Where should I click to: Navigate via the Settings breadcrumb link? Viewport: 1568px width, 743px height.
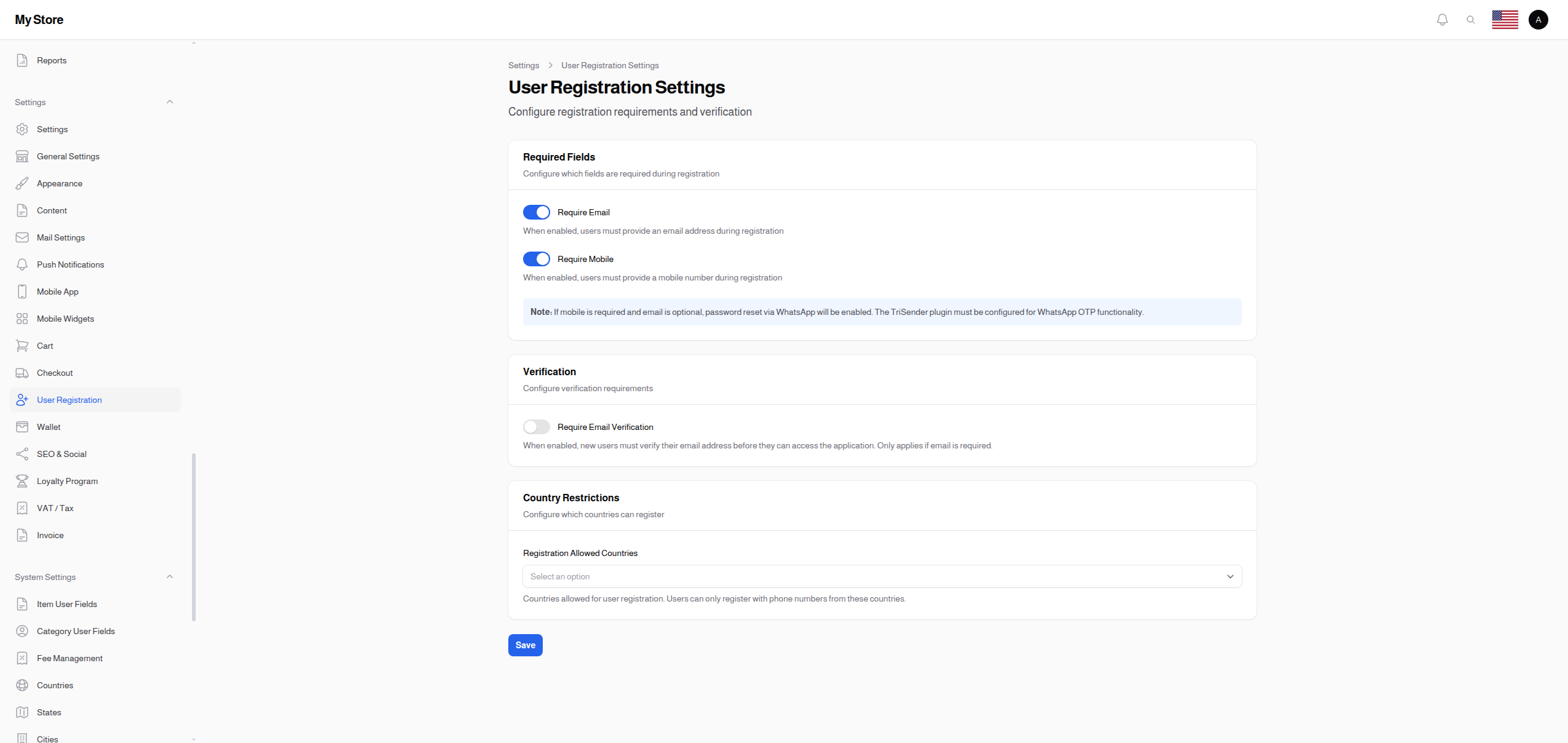[524, 65]
